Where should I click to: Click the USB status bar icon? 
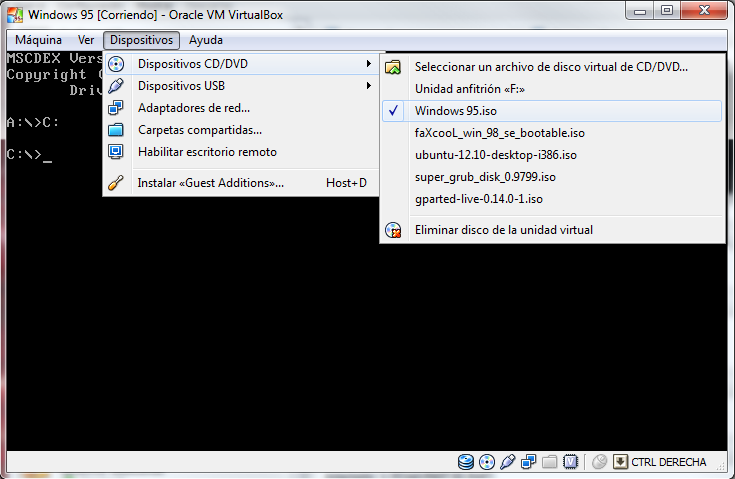pyautogui.click(x=508, y=462)
